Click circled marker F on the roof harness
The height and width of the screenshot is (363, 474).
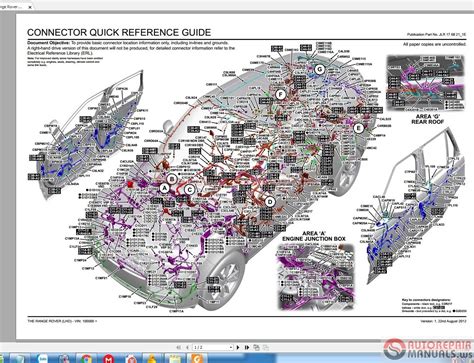point(281,95)
